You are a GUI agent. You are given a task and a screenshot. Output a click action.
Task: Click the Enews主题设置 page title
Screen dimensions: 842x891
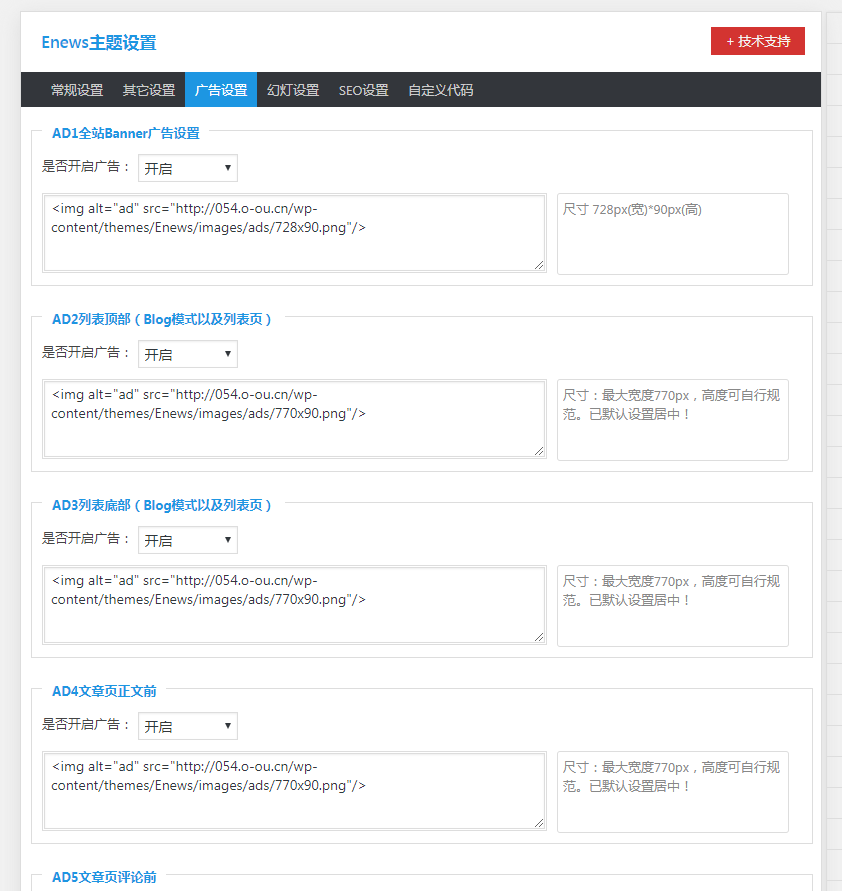98,43
